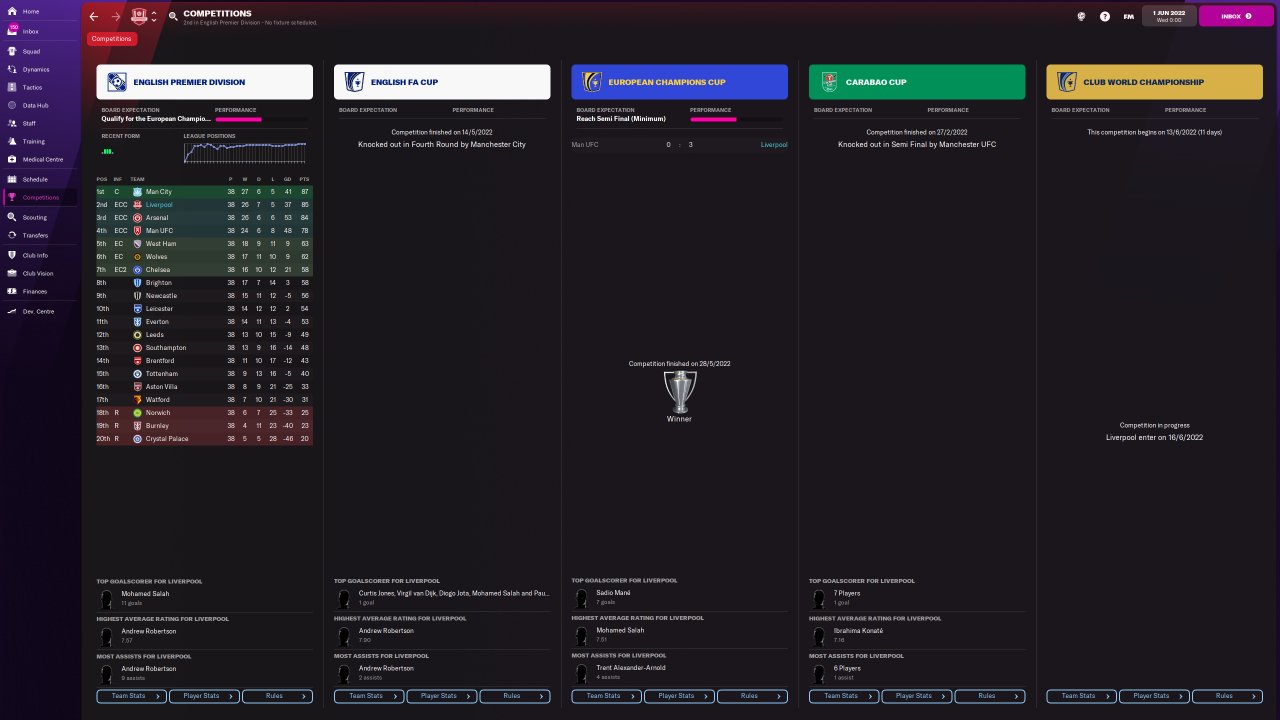This screenshot has height=720, width=1280.
Task: Continue to Inbox with the magenta button
Action: click(1235, 16)
